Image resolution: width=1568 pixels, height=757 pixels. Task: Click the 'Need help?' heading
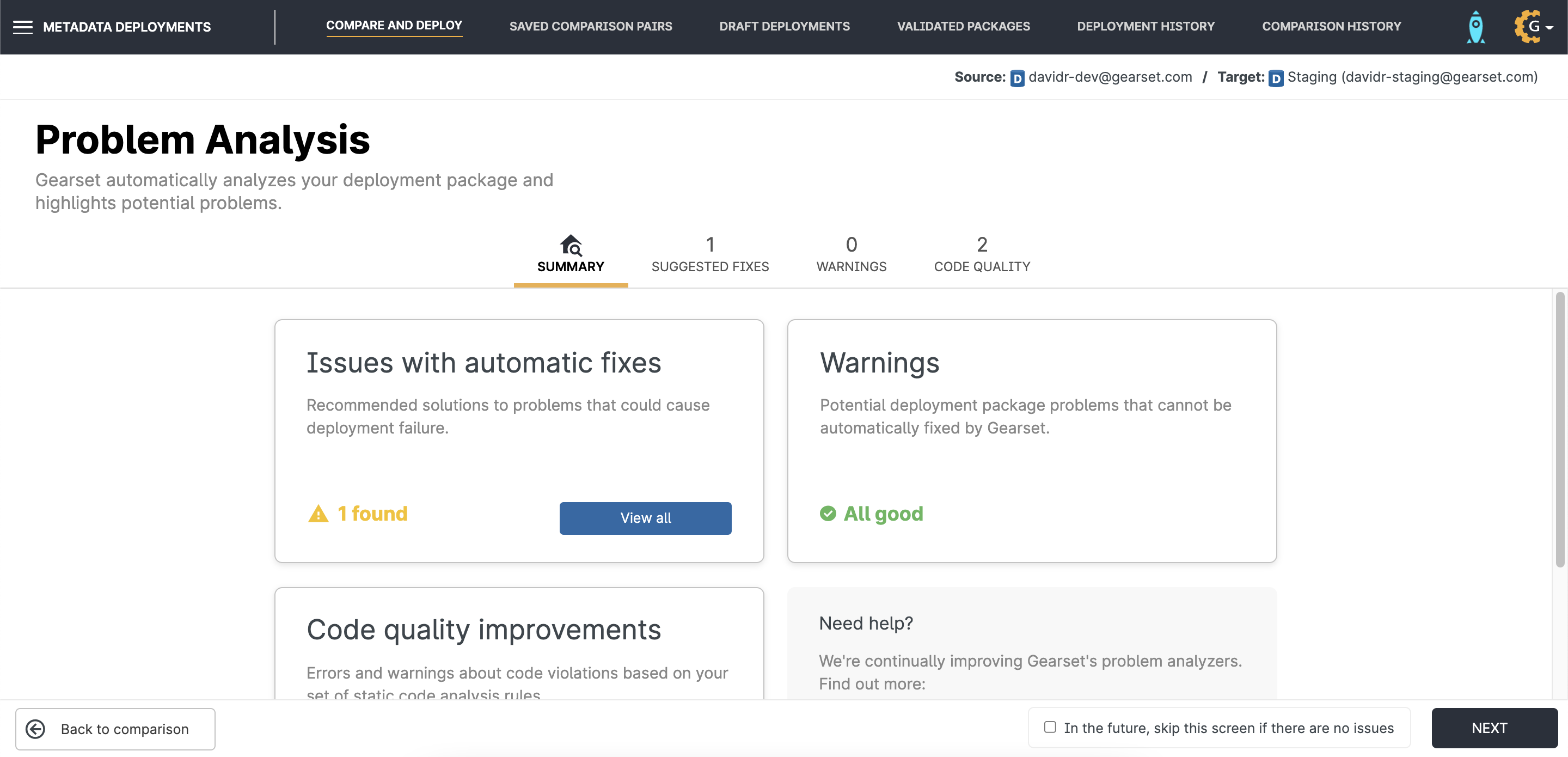(x=866, y=623)
